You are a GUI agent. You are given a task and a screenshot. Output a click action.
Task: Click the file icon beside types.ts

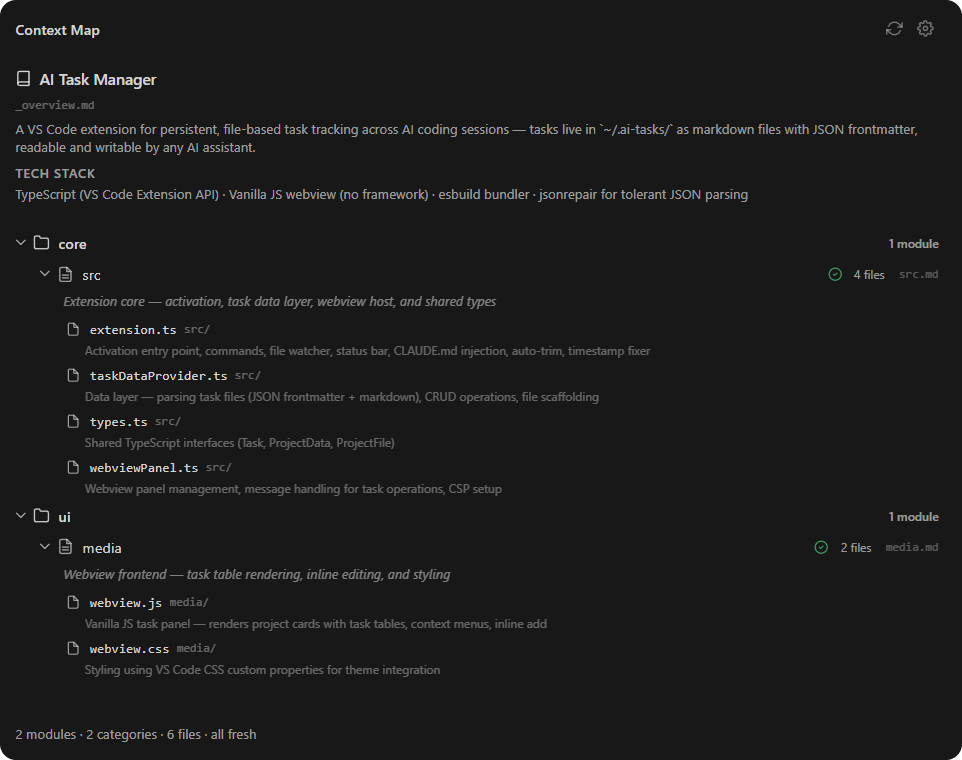point(73,420)
